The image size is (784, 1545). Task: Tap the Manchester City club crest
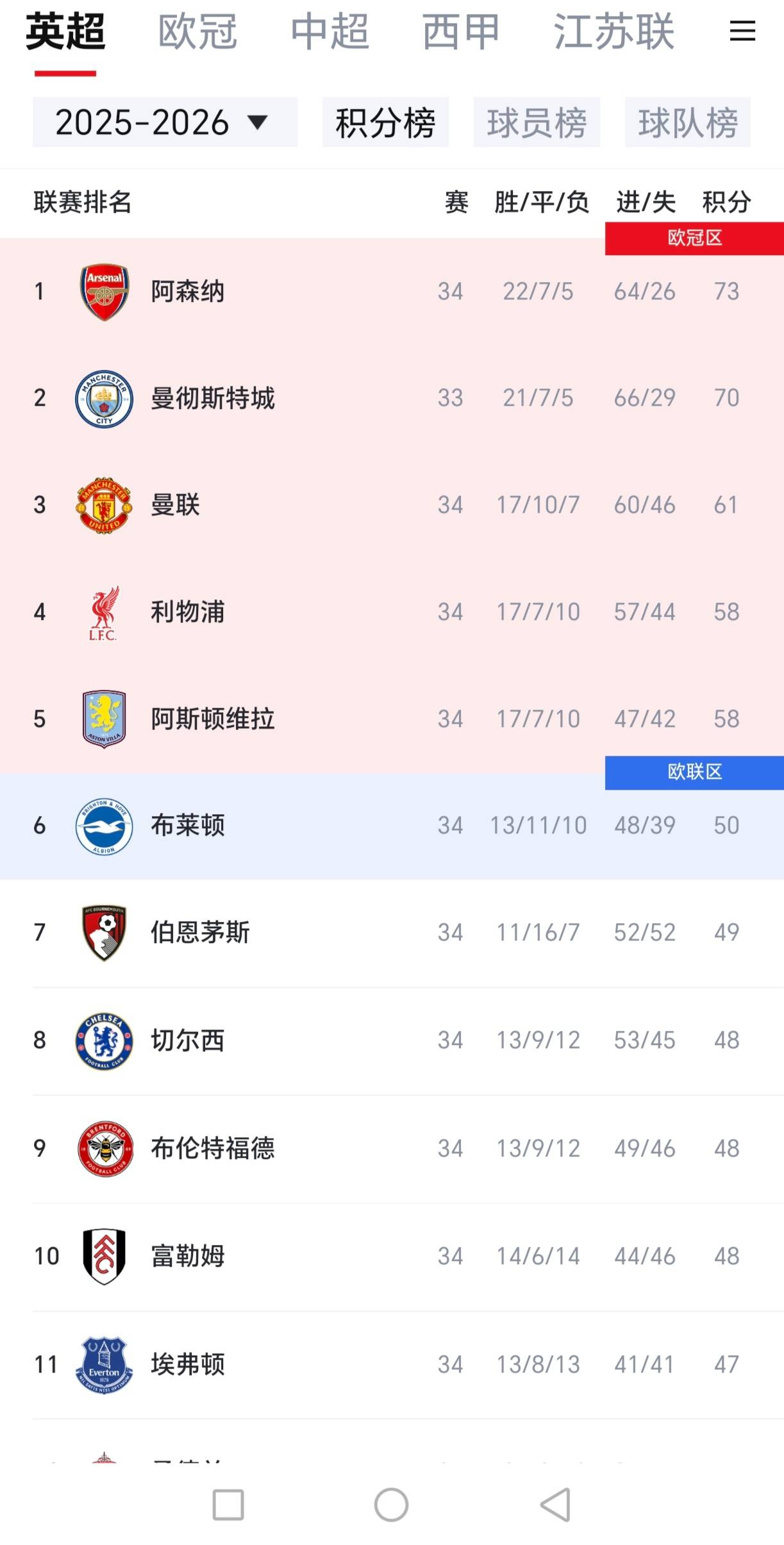coord(104,398)
